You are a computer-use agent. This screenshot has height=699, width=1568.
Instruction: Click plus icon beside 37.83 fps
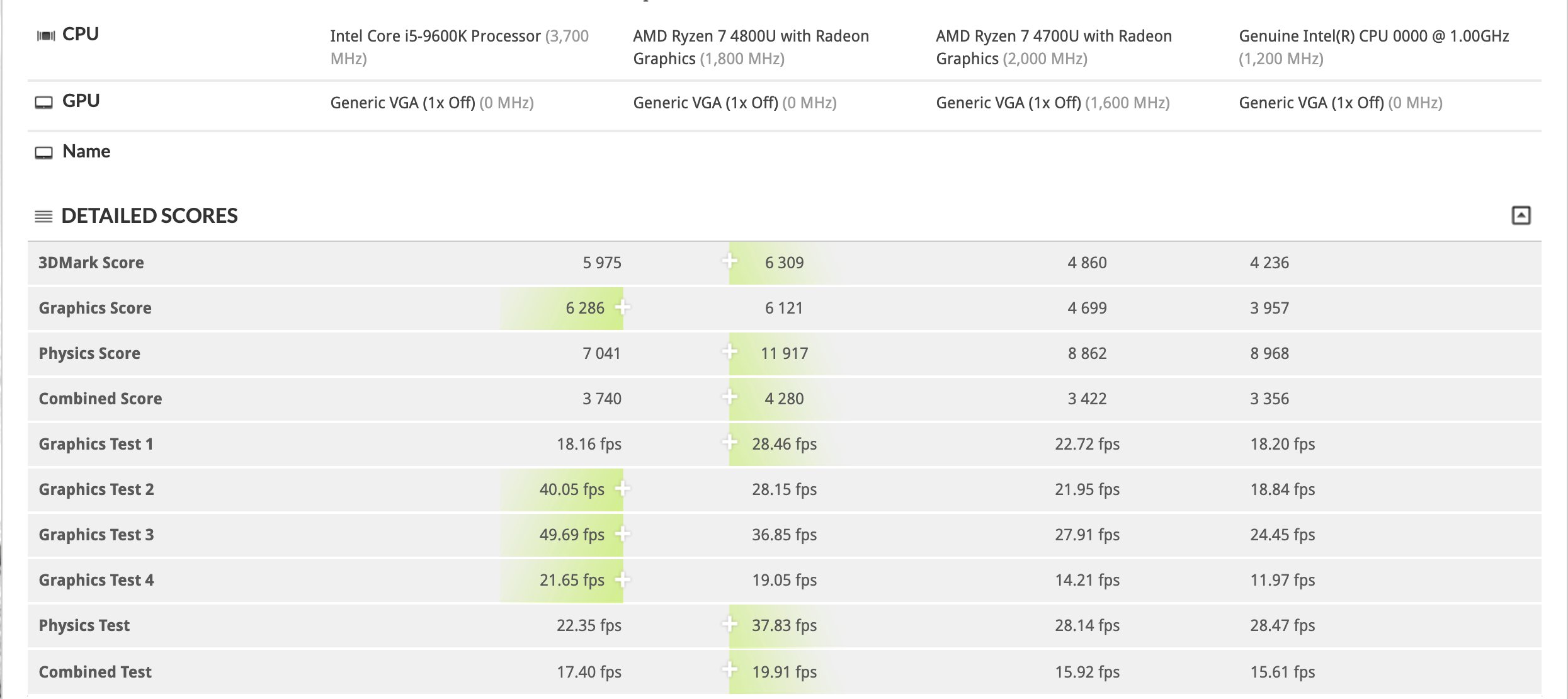(729, 624)
